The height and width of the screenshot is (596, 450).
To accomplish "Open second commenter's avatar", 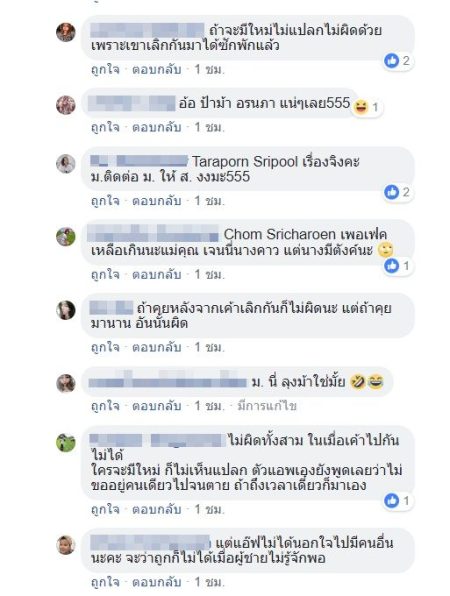I will click(66, 105).
